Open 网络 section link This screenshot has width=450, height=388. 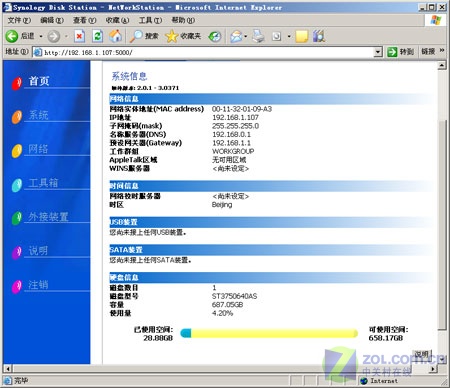(38, 149)
